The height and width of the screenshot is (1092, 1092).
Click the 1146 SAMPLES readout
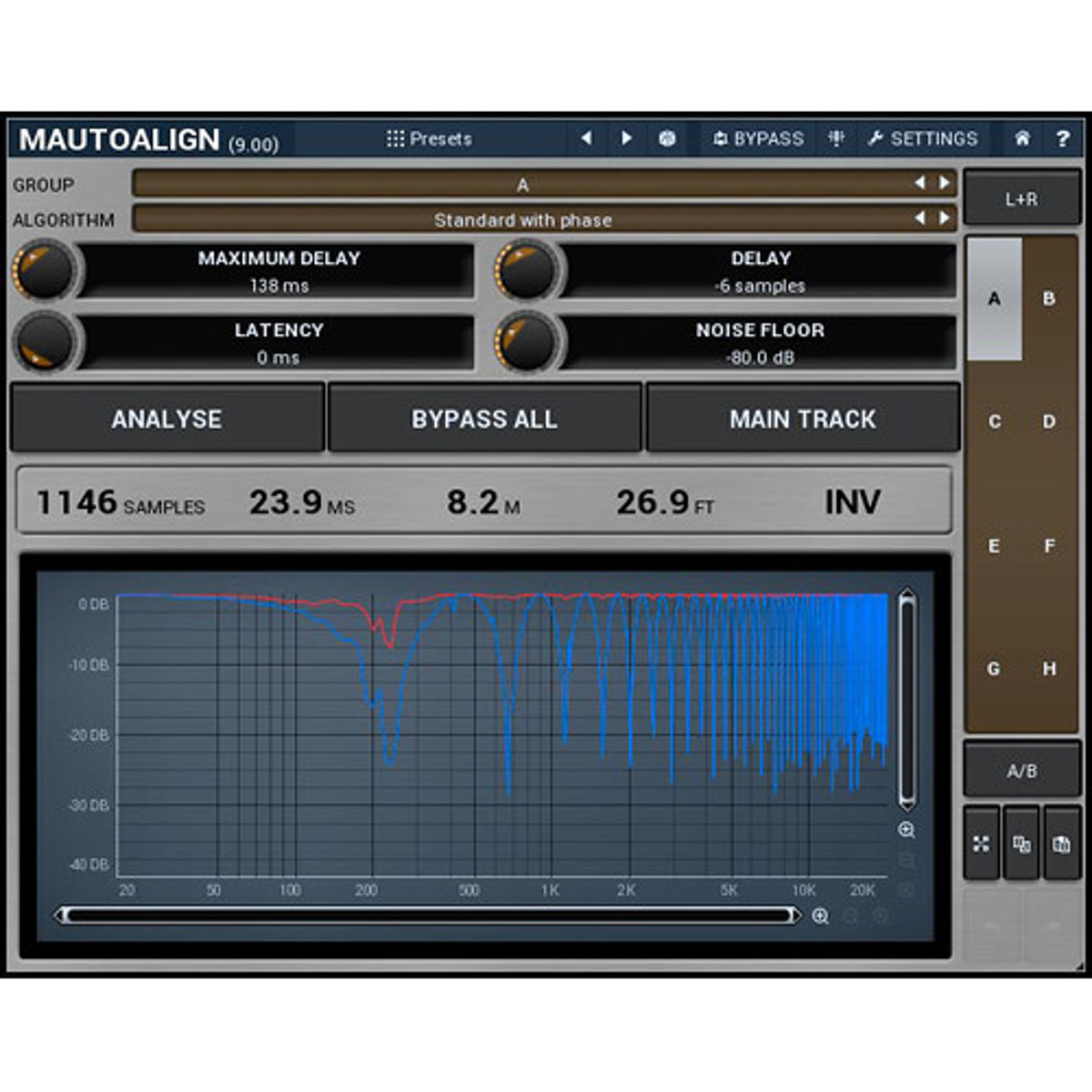[x=120, y=502]
